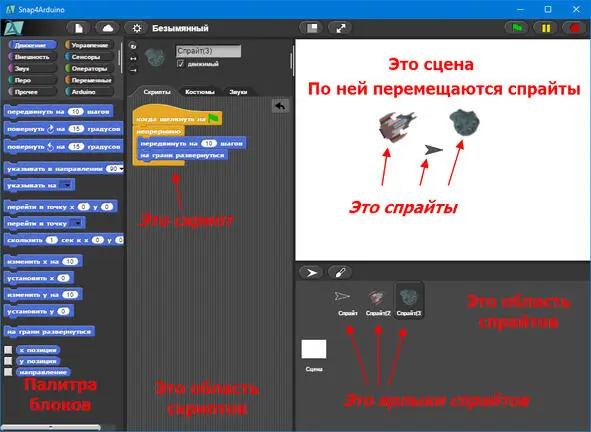Click the palette на грани развернуться block
591x432 pixels.
[49, 332]
